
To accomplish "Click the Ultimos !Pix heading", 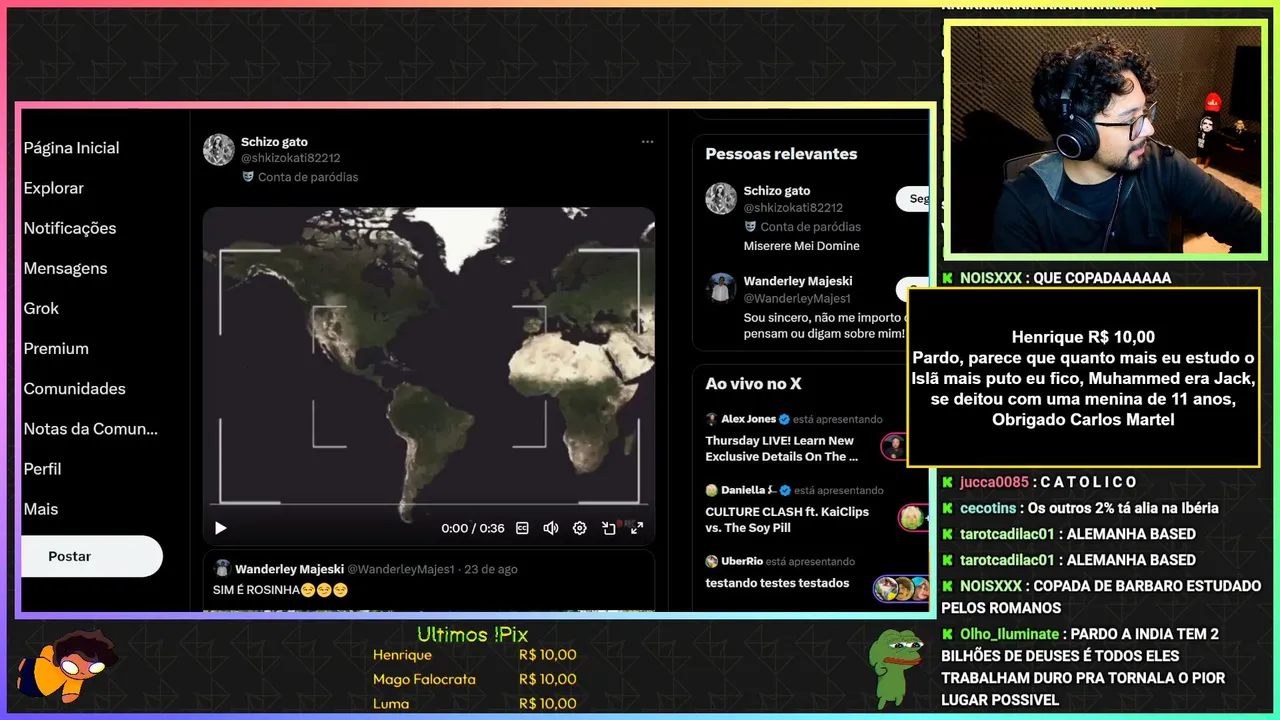I will (x=472, y=634).
